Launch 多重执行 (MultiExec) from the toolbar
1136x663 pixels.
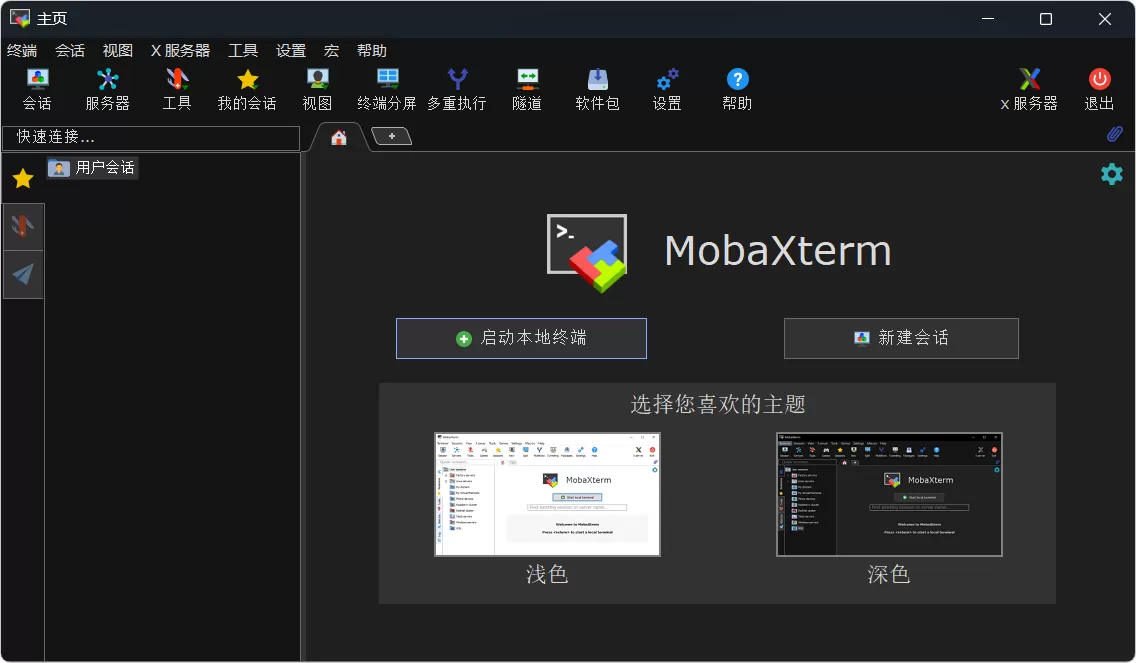pos(456,88)
